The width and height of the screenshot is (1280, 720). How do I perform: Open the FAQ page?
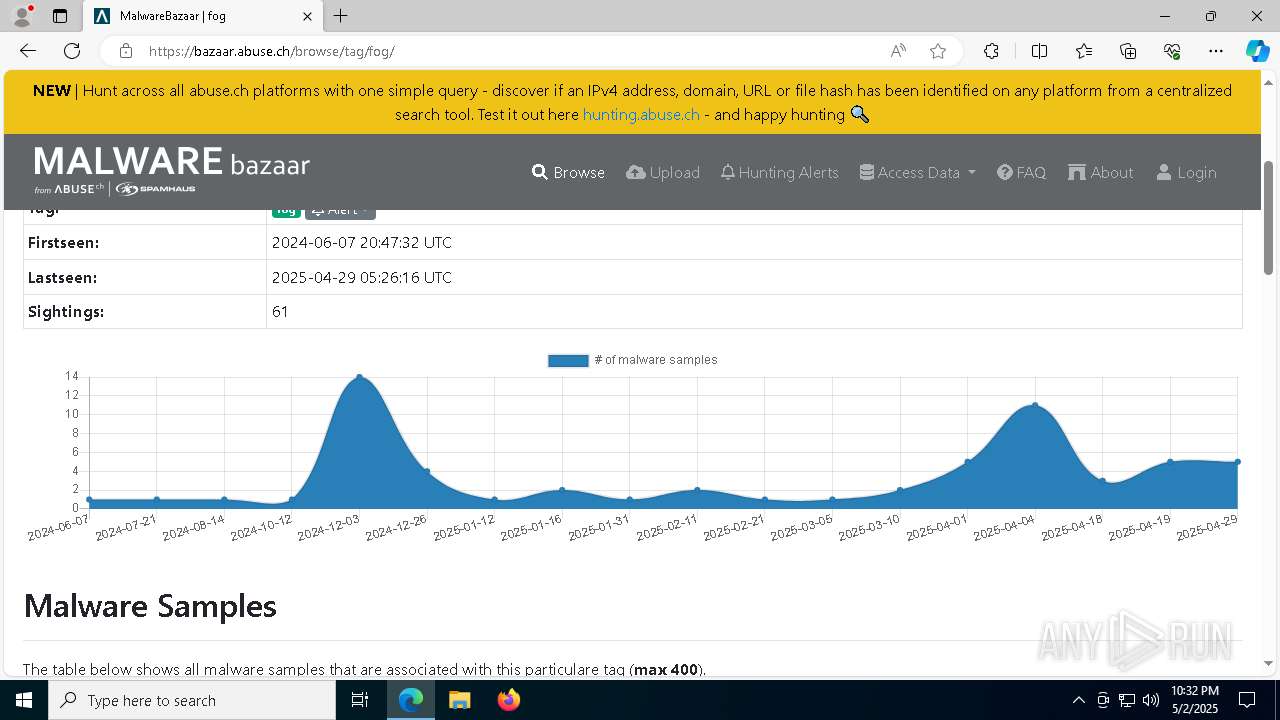coord(1021,172)
